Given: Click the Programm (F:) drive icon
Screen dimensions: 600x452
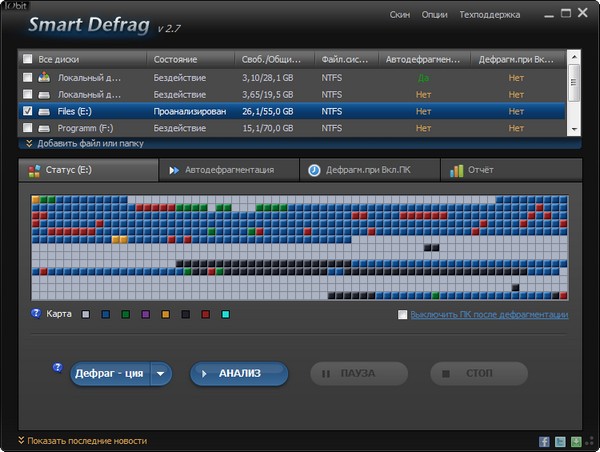Looking at the screenshot, I should point(44,129).
